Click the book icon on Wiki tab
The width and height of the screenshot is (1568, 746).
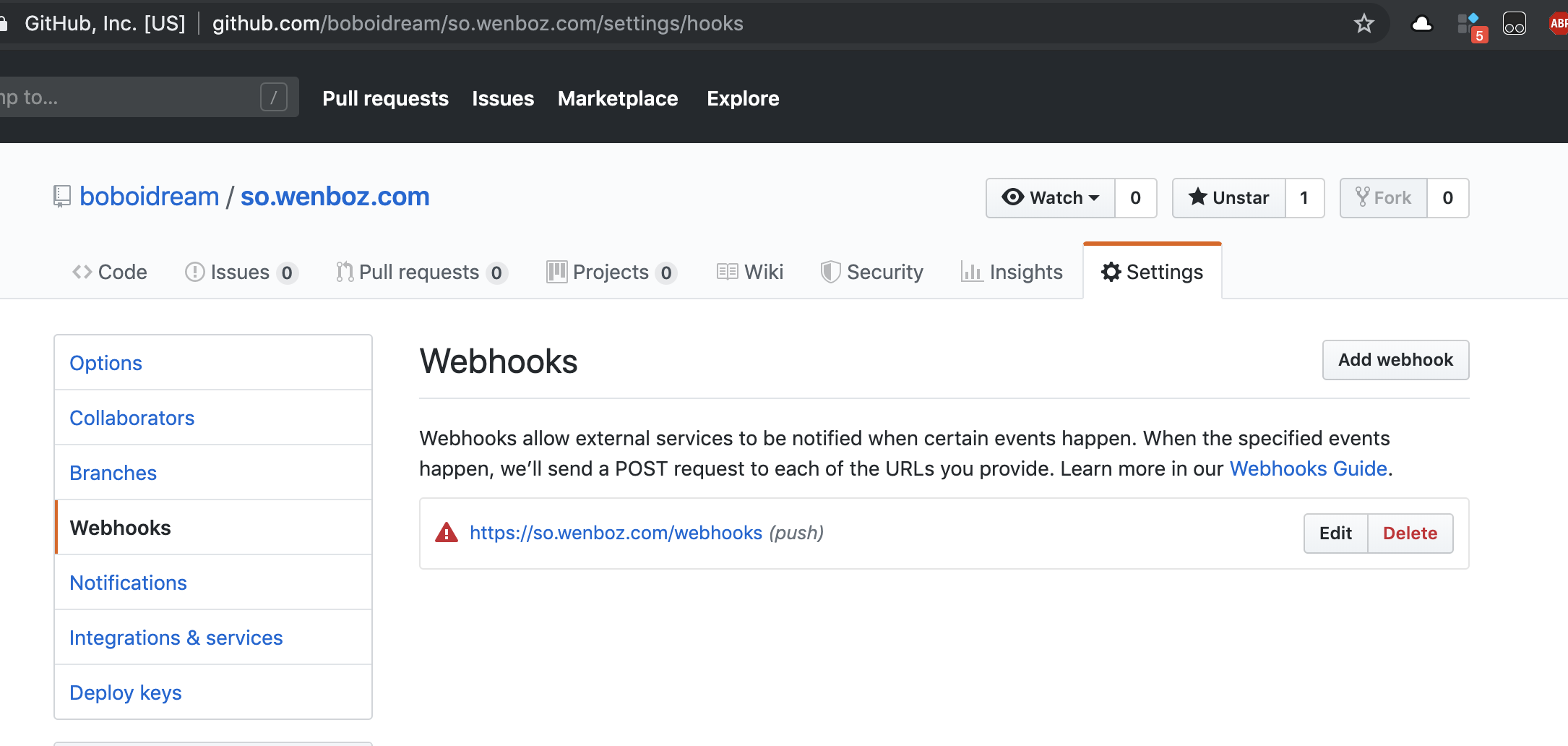tap(727, 272)
